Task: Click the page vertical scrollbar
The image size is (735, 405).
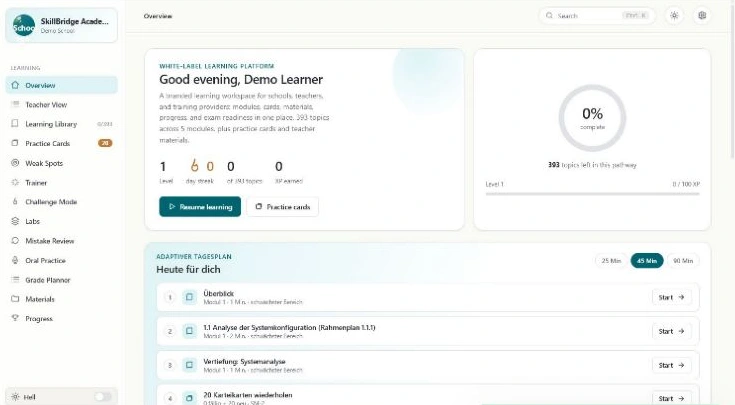Action: 732,80
